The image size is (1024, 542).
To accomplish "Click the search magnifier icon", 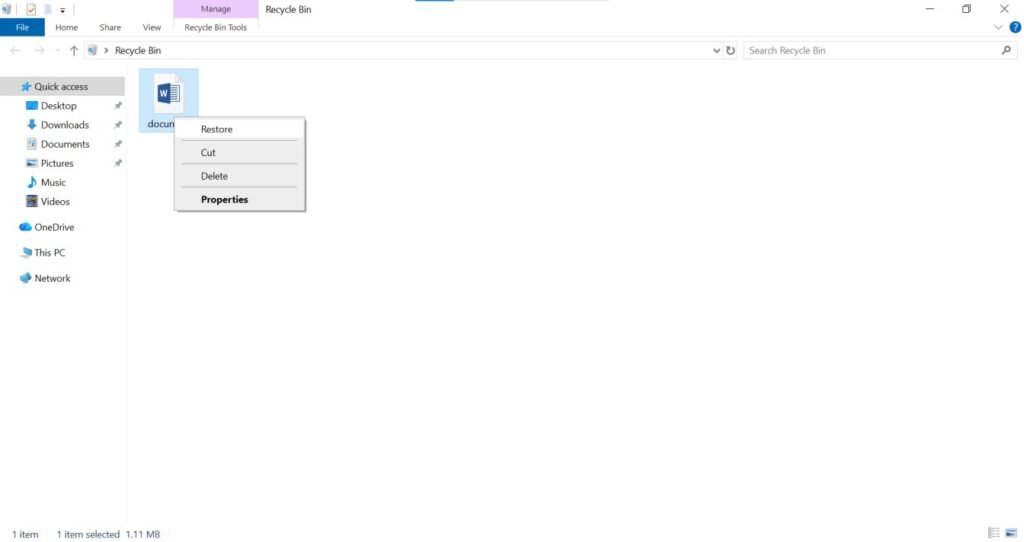I will 1006,50.
